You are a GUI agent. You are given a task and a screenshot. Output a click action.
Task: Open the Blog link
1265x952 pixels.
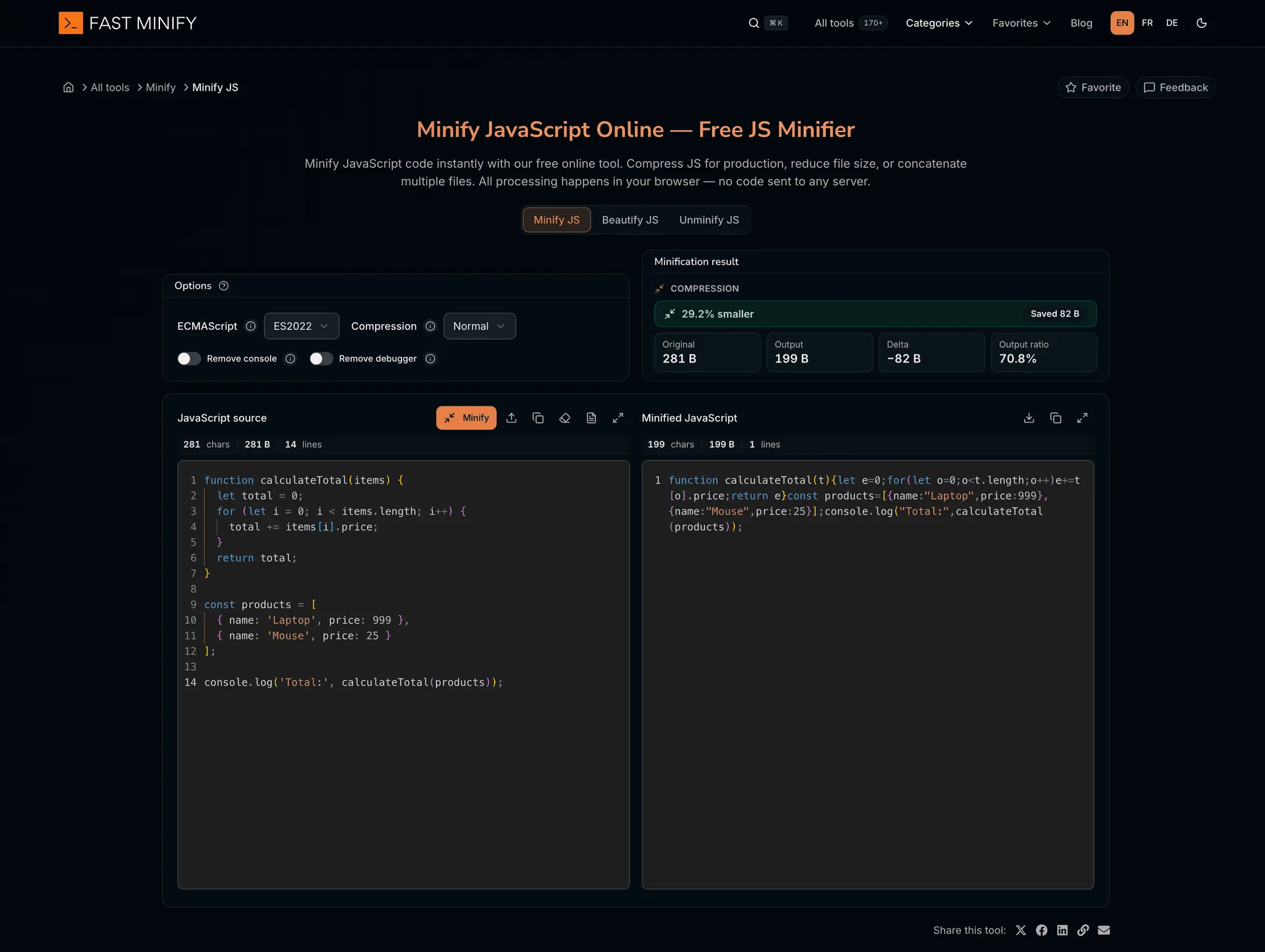point(1081,23)
